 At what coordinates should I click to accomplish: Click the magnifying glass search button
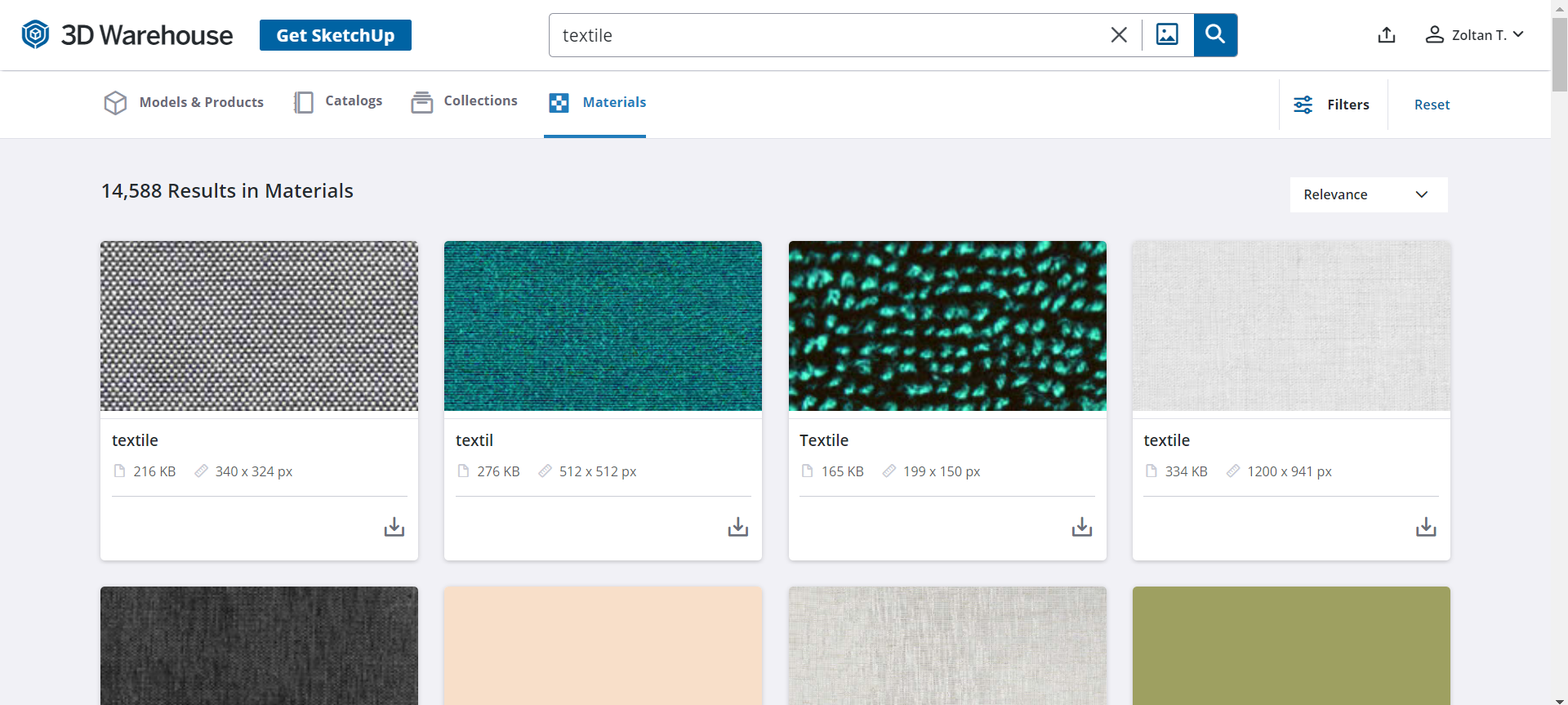pos(1215,35)
